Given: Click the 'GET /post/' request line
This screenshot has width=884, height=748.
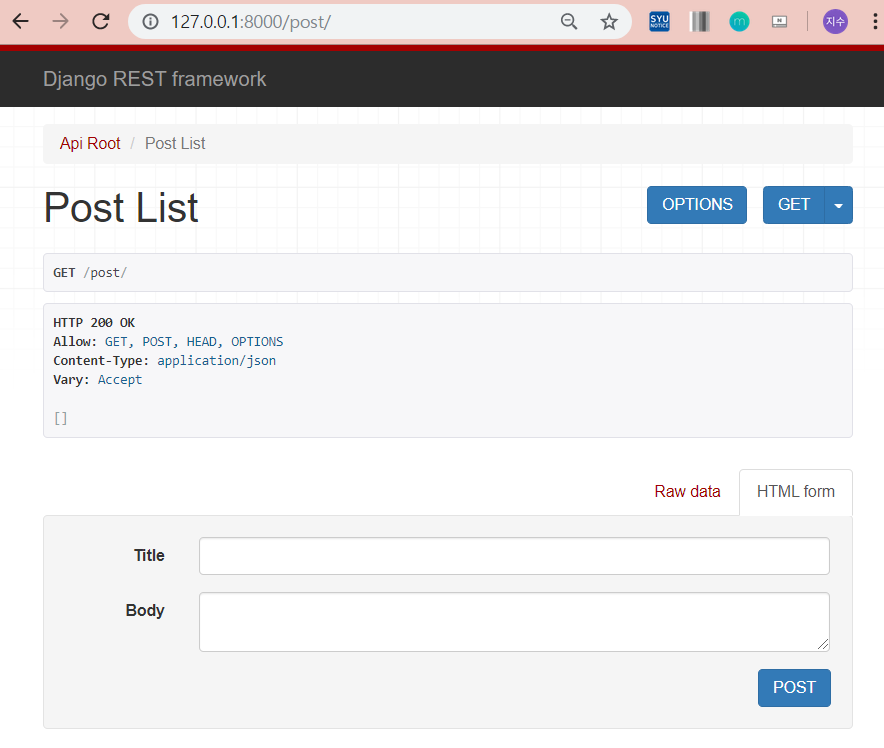Looking at the screenshot, I should pyautogui.click(x=90, y=273).
